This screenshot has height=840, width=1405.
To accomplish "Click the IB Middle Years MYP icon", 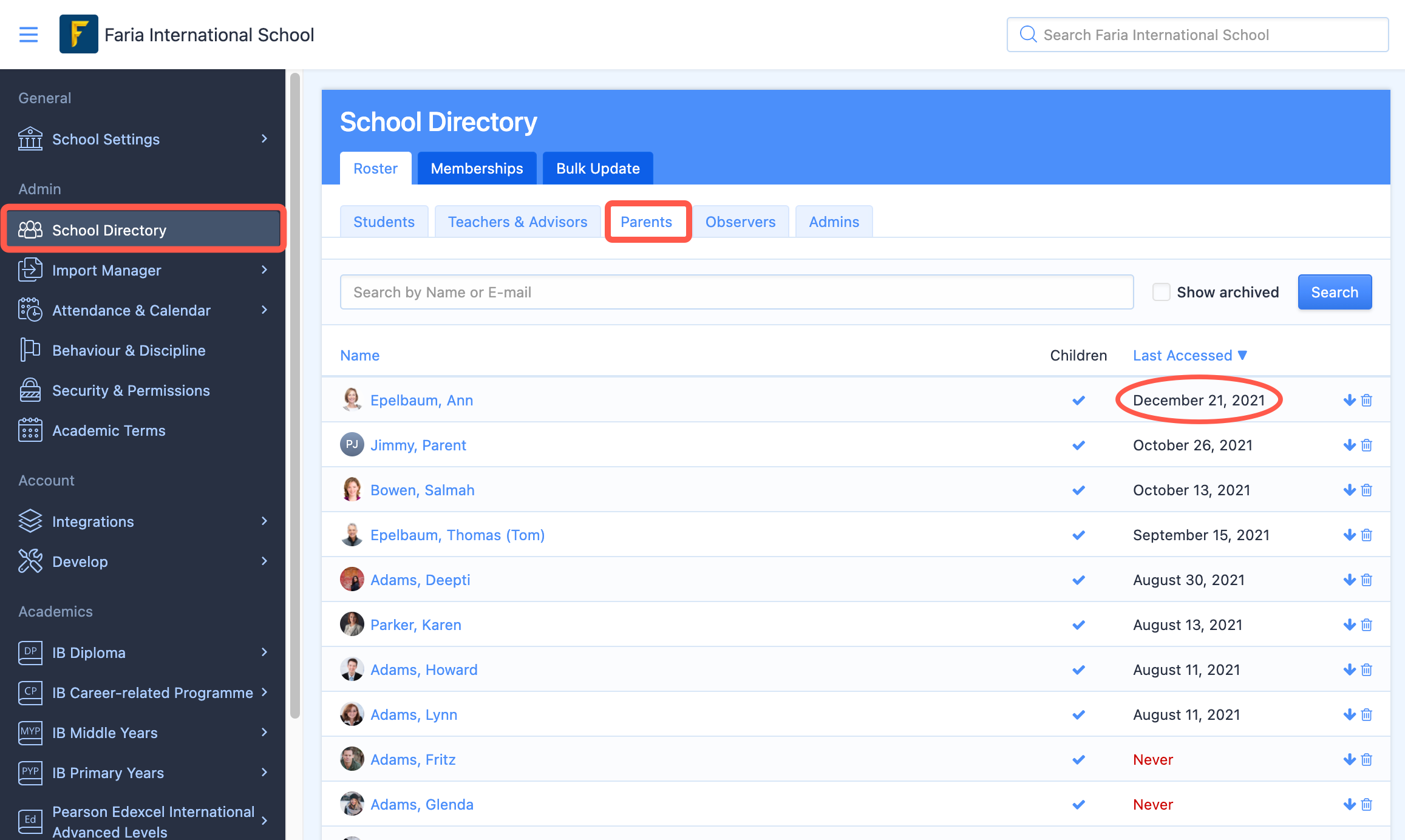I will click(x=30, y=733).
